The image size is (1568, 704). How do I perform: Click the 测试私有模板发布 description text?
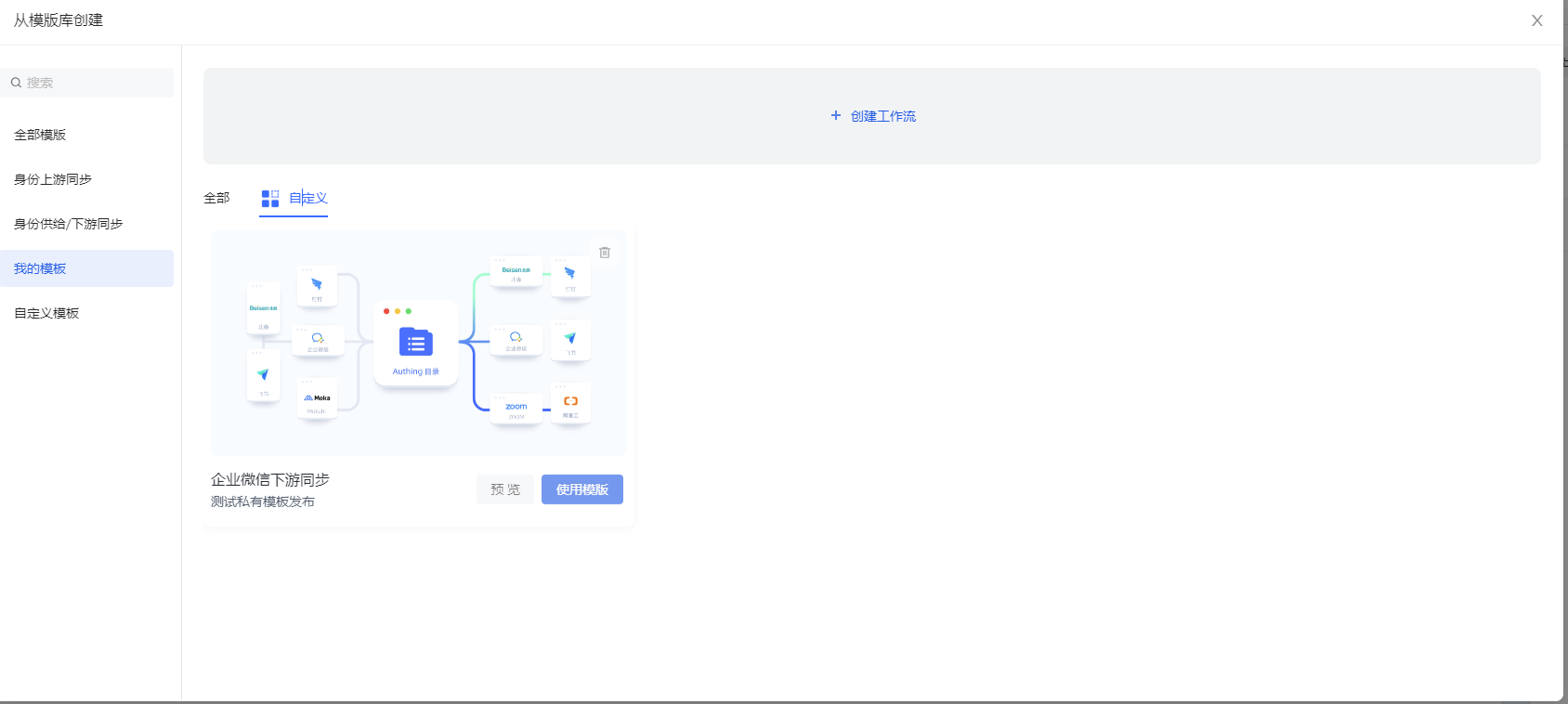pyautogui.click(x=263, y=502)
